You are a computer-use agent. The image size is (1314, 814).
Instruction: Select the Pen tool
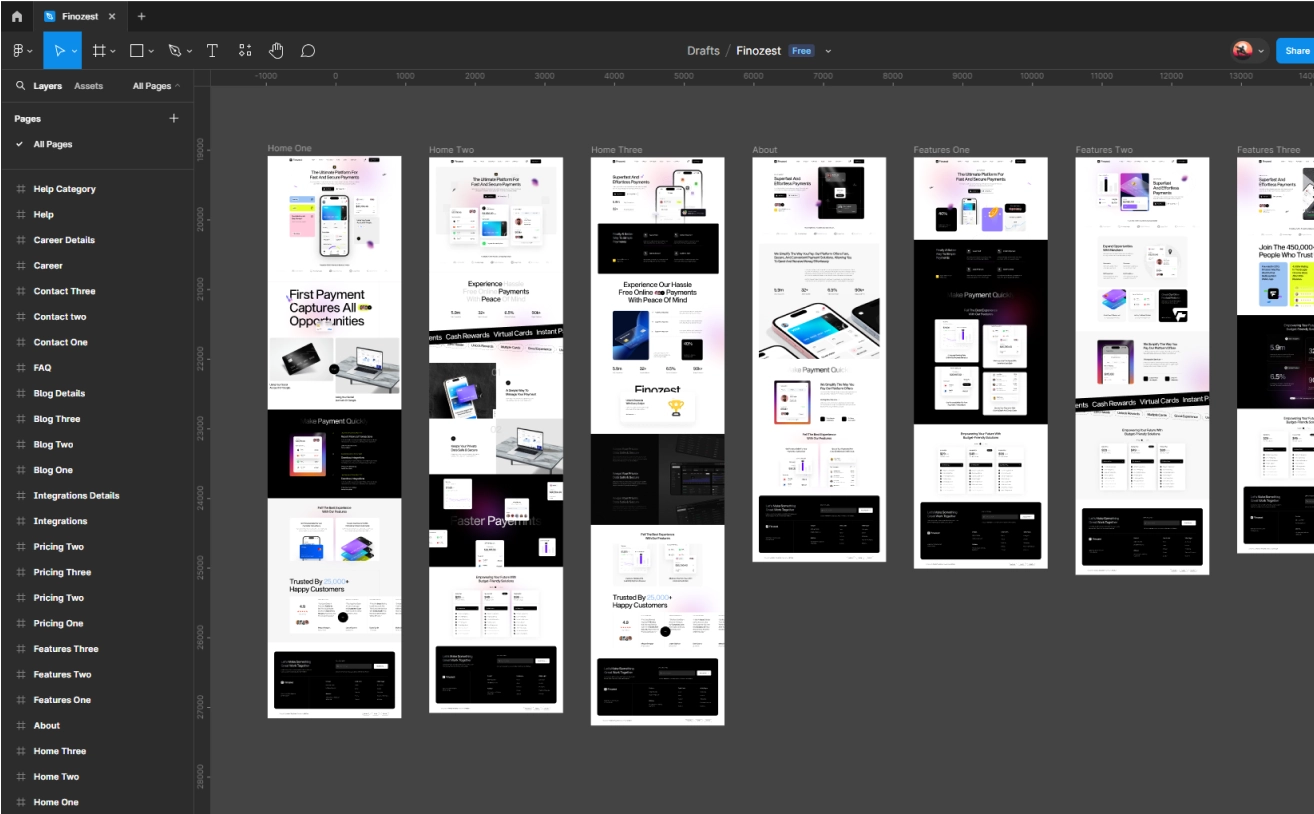click(x=175, y=51)
